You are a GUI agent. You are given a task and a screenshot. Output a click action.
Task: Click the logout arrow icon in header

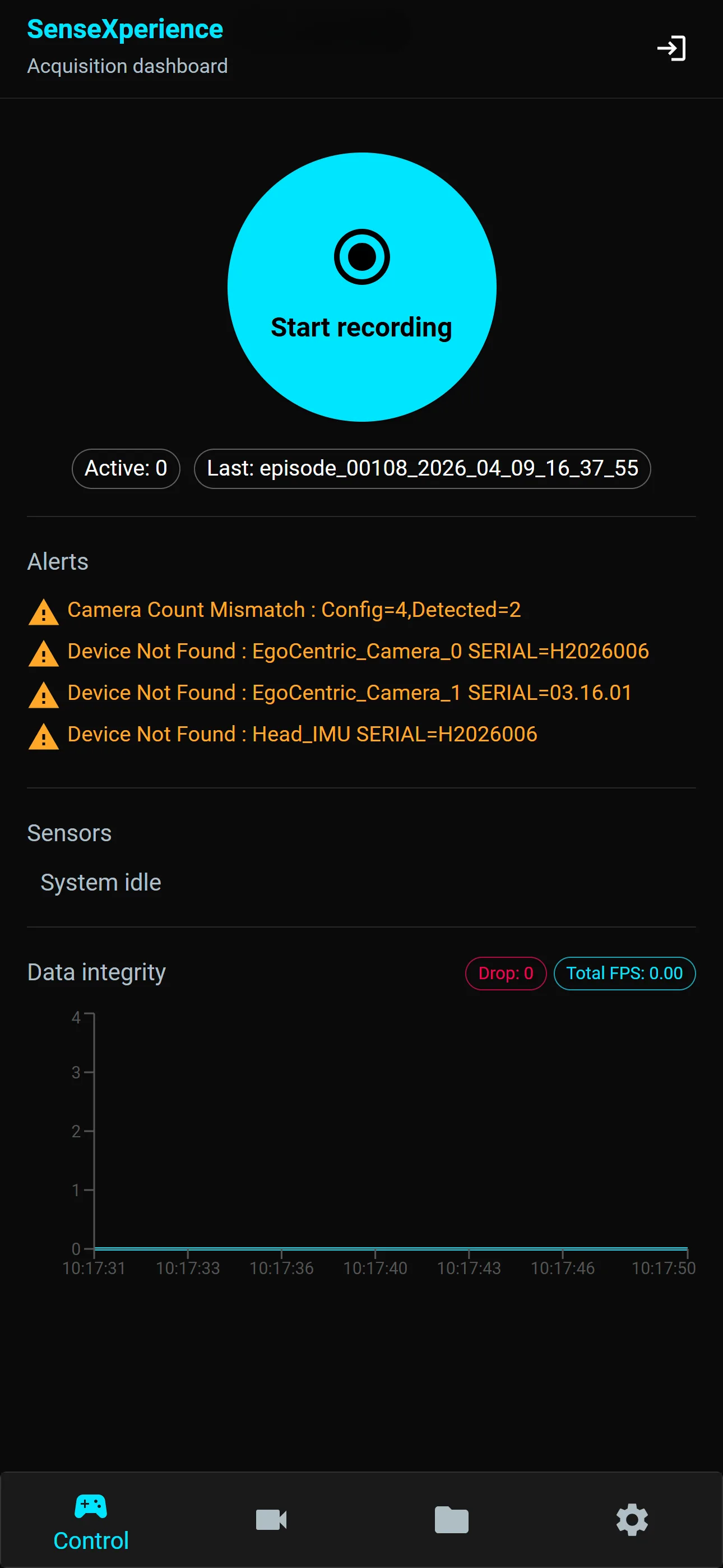tap(671, 49)
